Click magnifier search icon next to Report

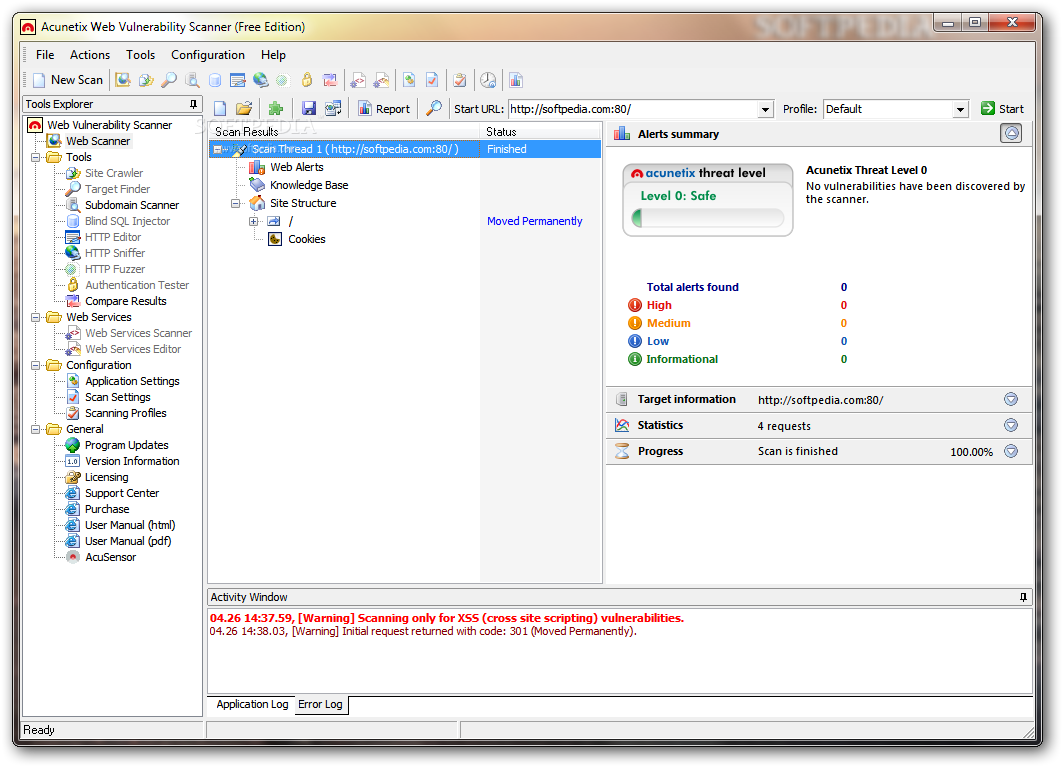click(x=434, y=109)
